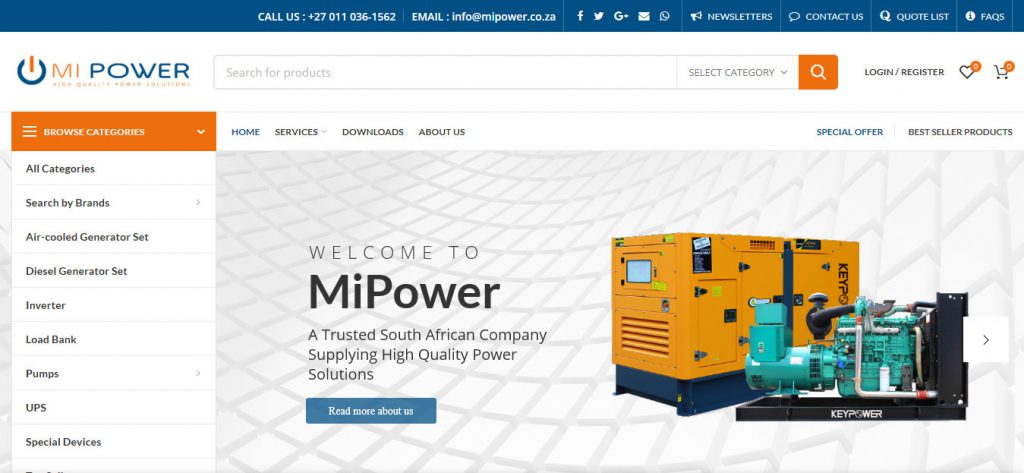Open the Facebook social icon
1024x473 pixels.
click(580, 16)
